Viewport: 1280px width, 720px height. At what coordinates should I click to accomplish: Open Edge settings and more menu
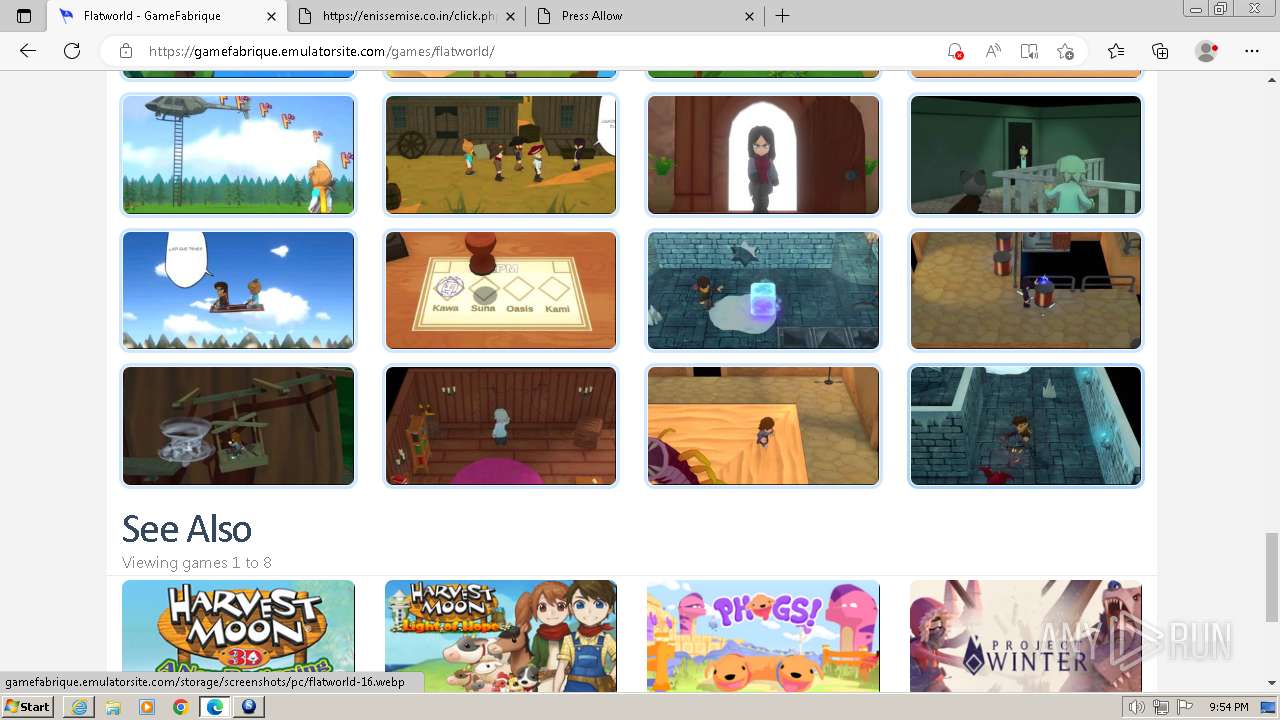click(1252, 51)
